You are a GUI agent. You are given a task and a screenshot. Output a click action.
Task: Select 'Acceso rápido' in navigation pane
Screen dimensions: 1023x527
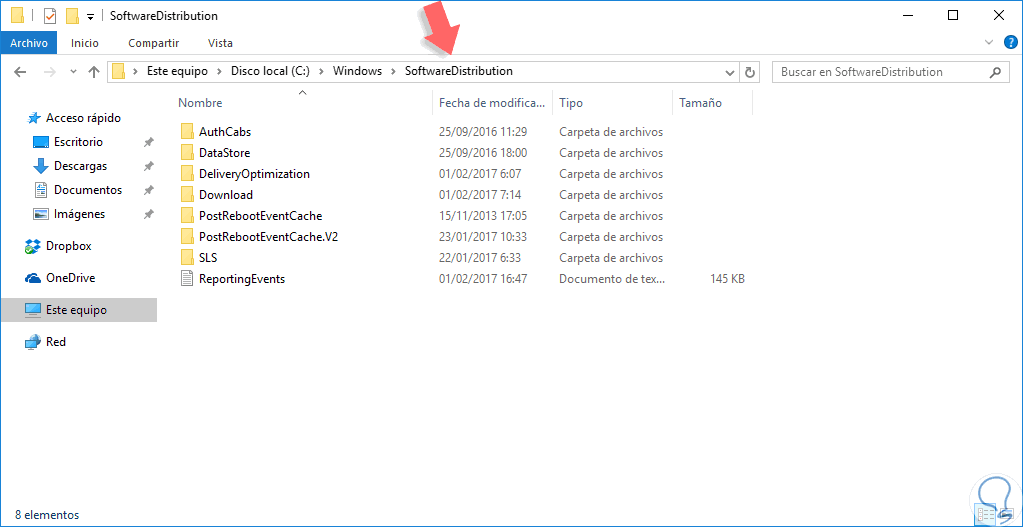point(83,118)
